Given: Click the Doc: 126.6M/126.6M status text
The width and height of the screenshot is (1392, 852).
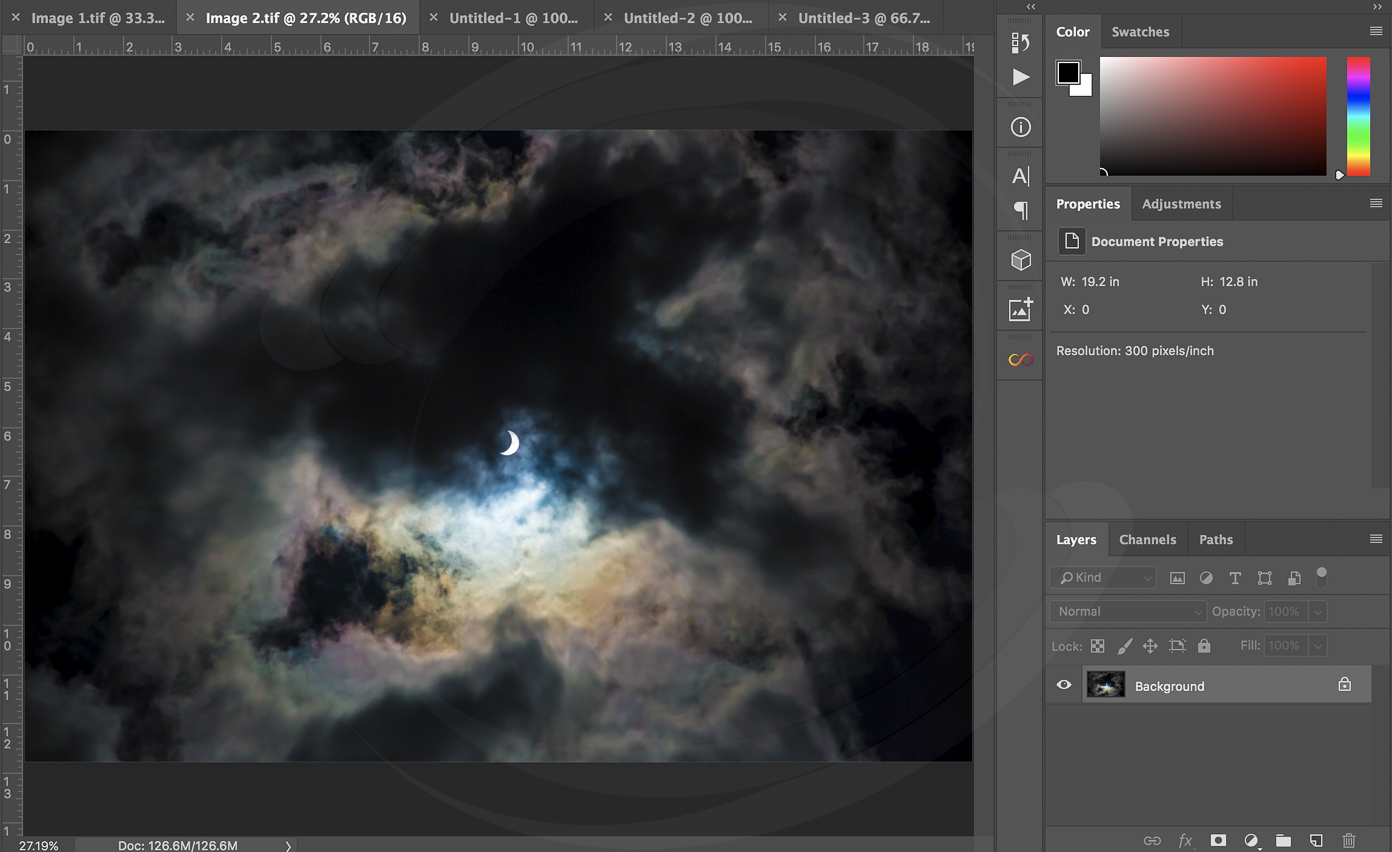Looking at the screenshot, I should pos(178,846).
